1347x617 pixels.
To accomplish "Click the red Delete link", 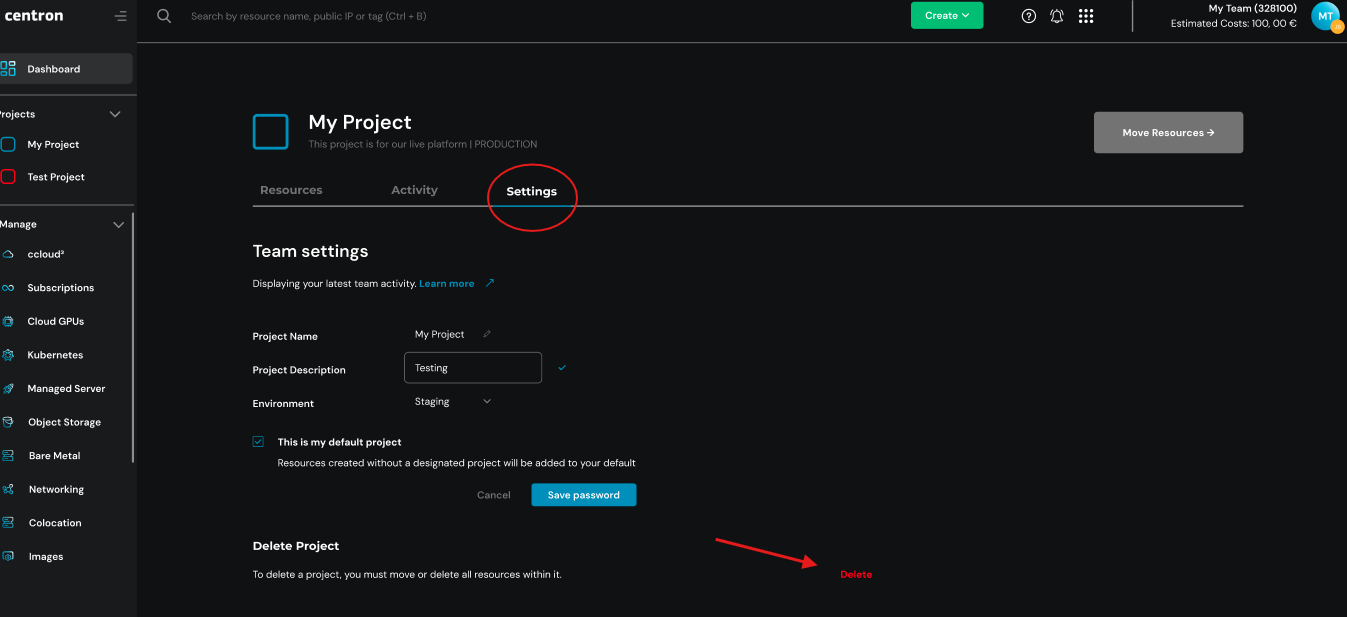I will coord(856,574).
